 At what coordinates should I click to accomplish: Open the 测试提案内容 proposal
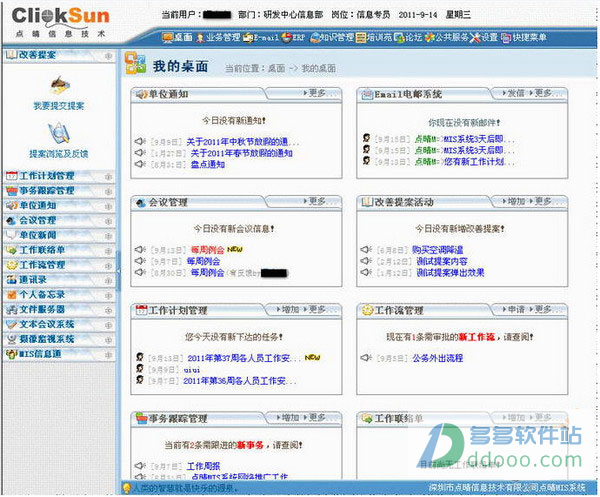tap(442, 262)
